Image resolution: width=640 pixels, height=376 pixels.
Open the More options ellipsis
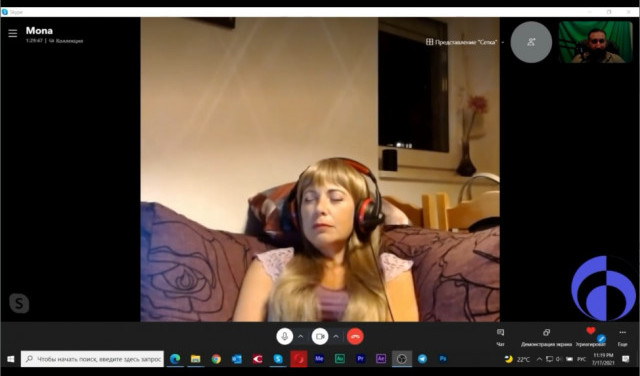(x=622, y=337)
